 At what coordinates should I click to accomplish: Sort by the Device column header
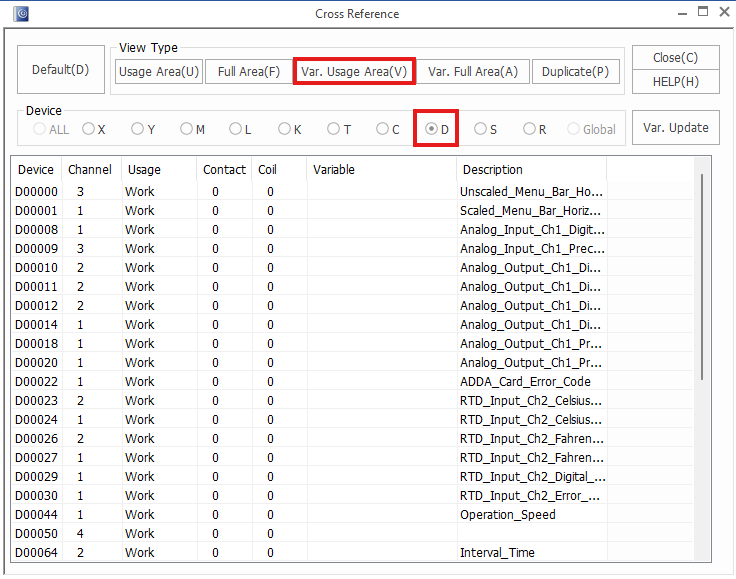pos(36,170)
